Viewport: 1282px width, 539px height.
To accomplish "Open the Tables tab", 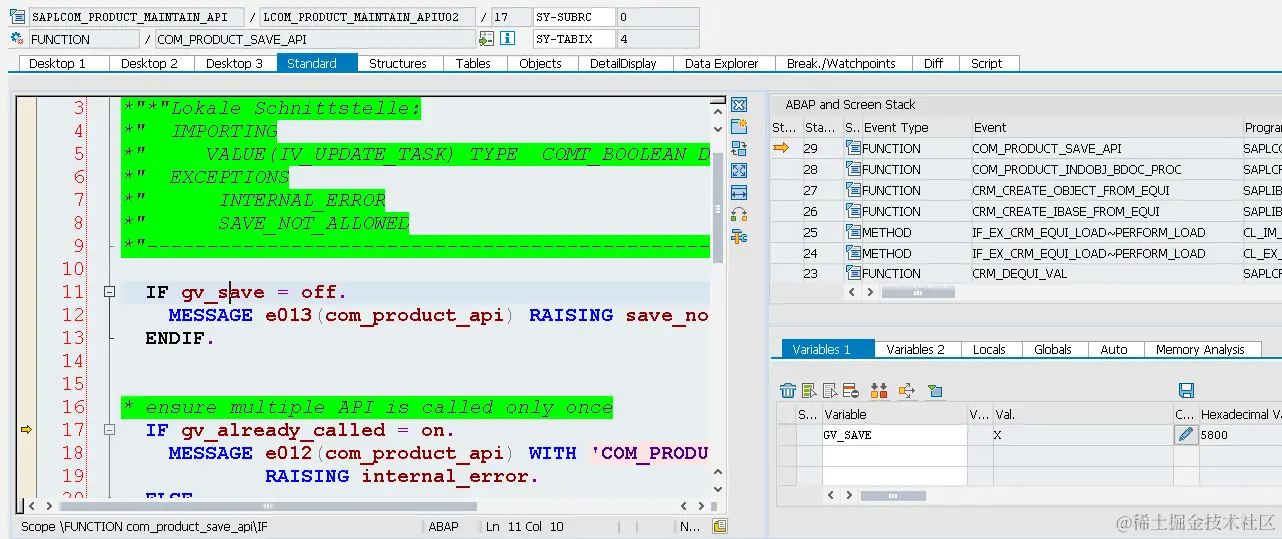I will coord(473,63).
